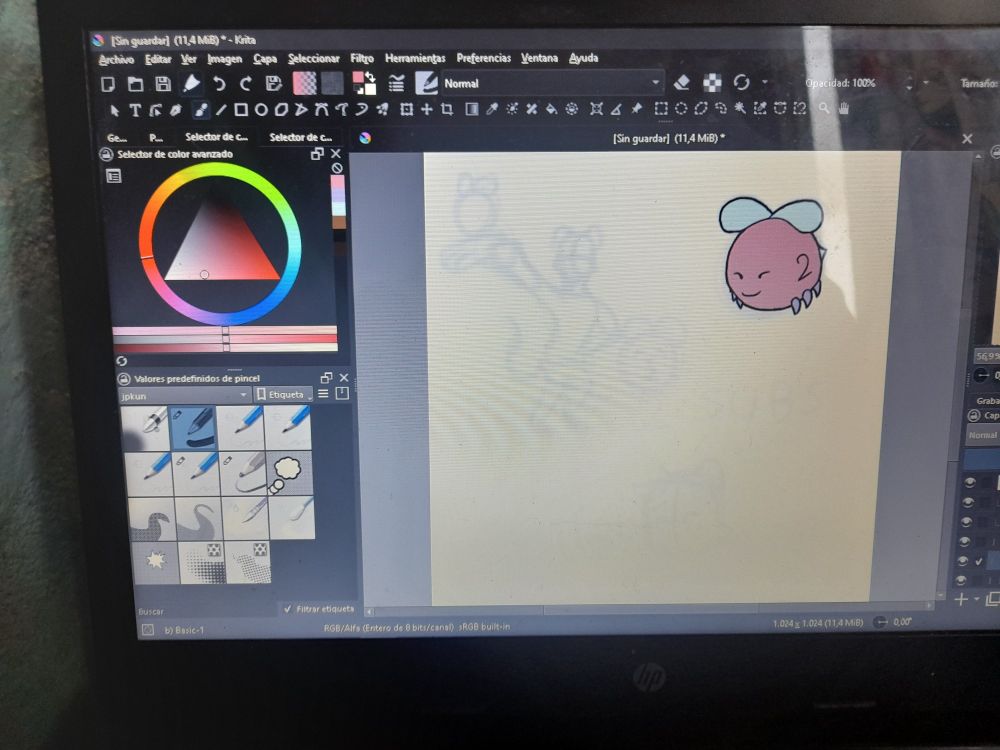This screenshot has height=750, width=1000.
Task: Create a new document from toolbar
Action: click(x=108, y=84)
